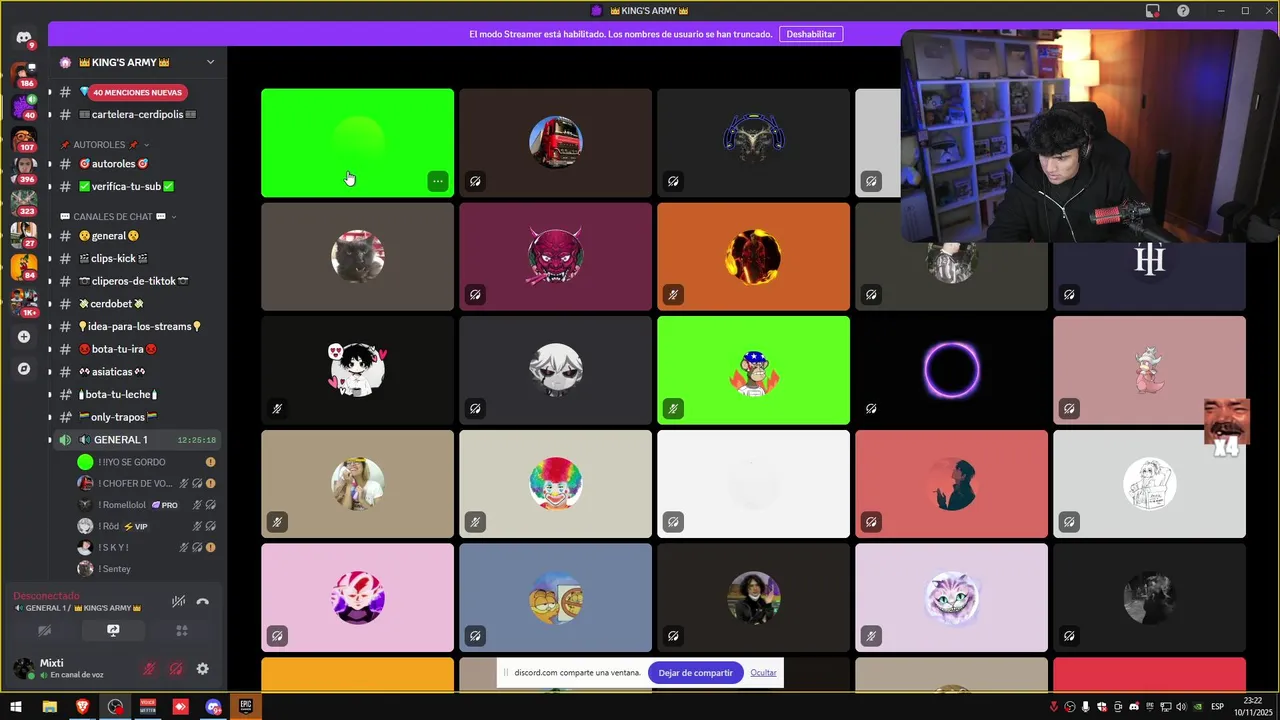Toggle microphone mute in user panel

coord(149,669)
